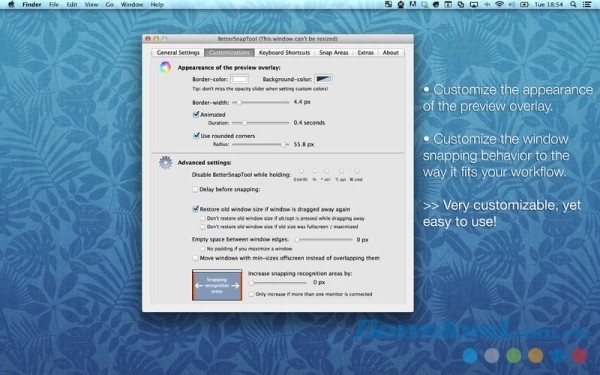
Task: Select the opt modifier option
Action: [341, 171]
